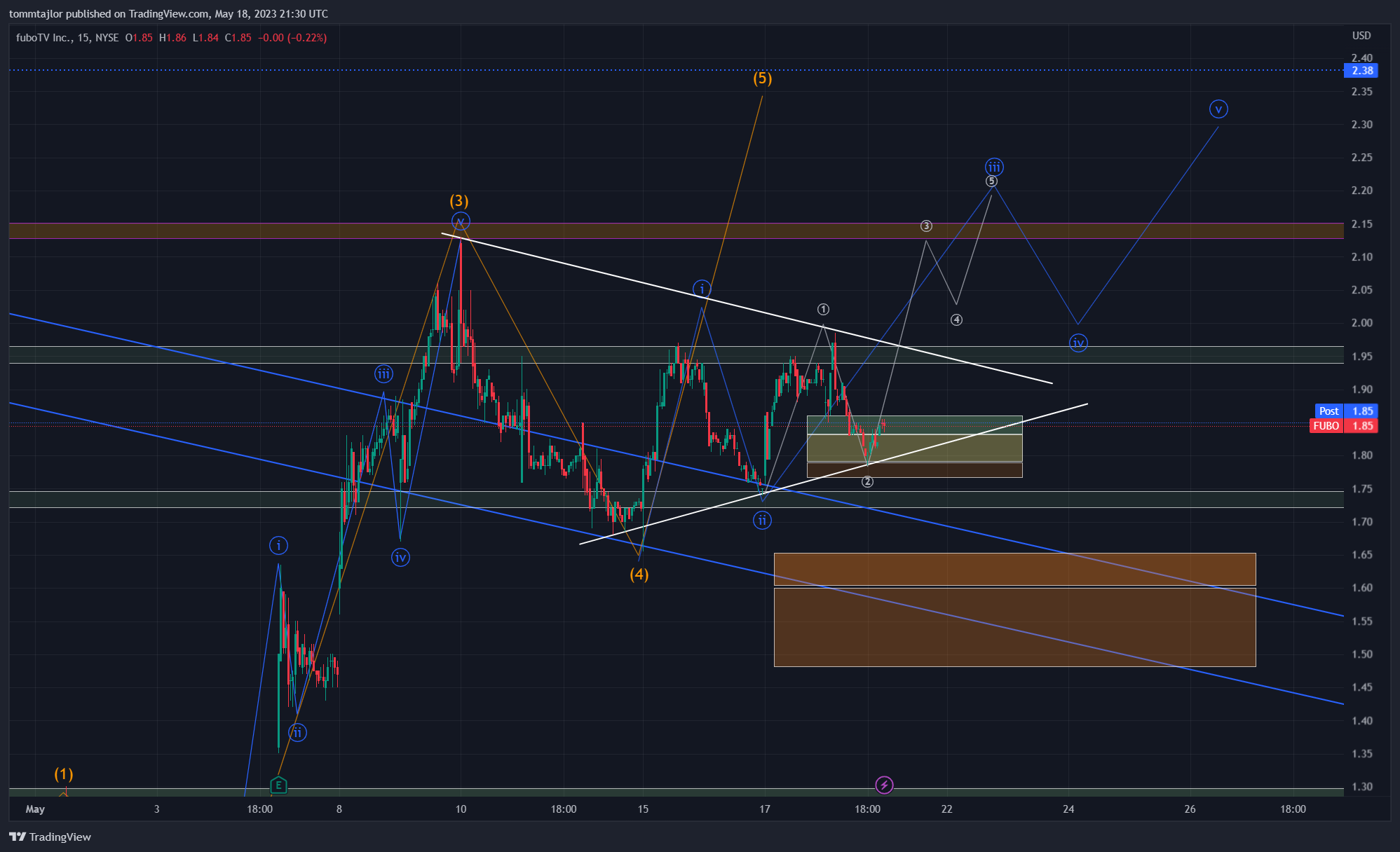1400x852 pixels.
Task: Click the earnings E marker icon
Action: 278,785
